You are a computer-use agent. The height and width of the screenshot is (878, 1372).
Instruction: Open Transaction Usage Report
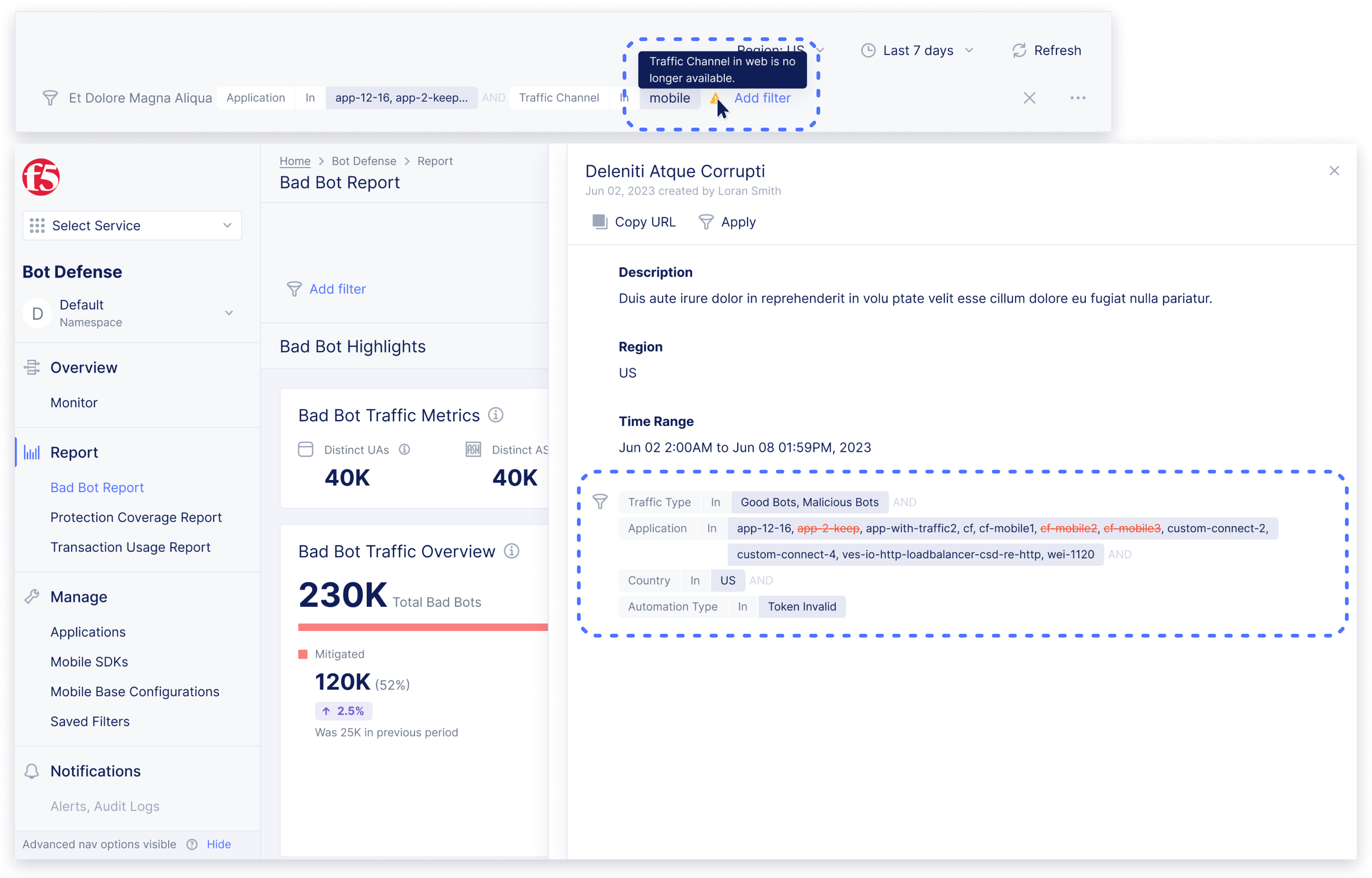130,547
